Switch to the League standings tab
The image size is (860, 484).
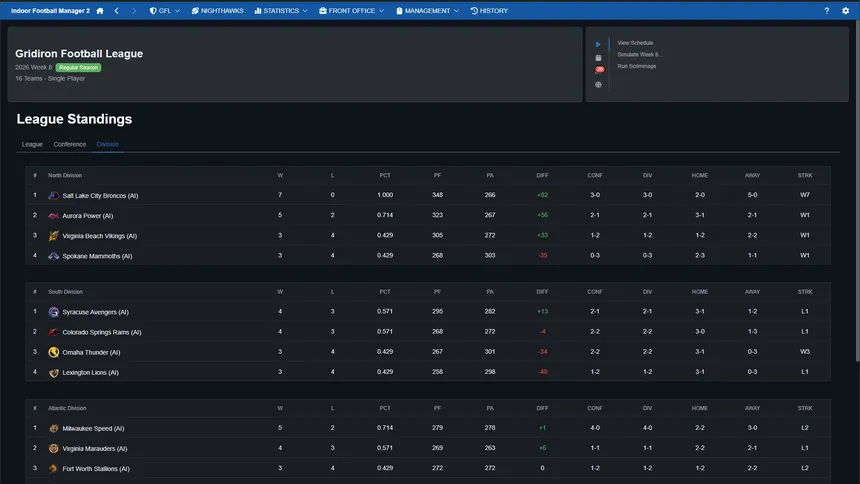pyautogui.click(x=32, y=144)
